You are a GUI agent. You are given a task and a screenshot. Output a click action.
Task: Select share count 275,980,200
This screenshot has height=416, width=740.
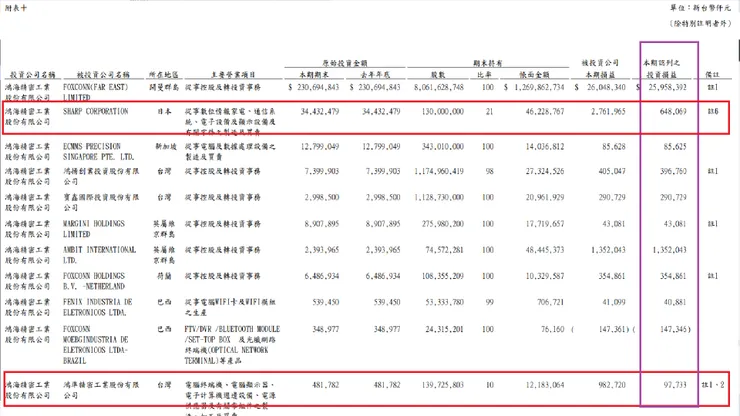coord(443,223)
